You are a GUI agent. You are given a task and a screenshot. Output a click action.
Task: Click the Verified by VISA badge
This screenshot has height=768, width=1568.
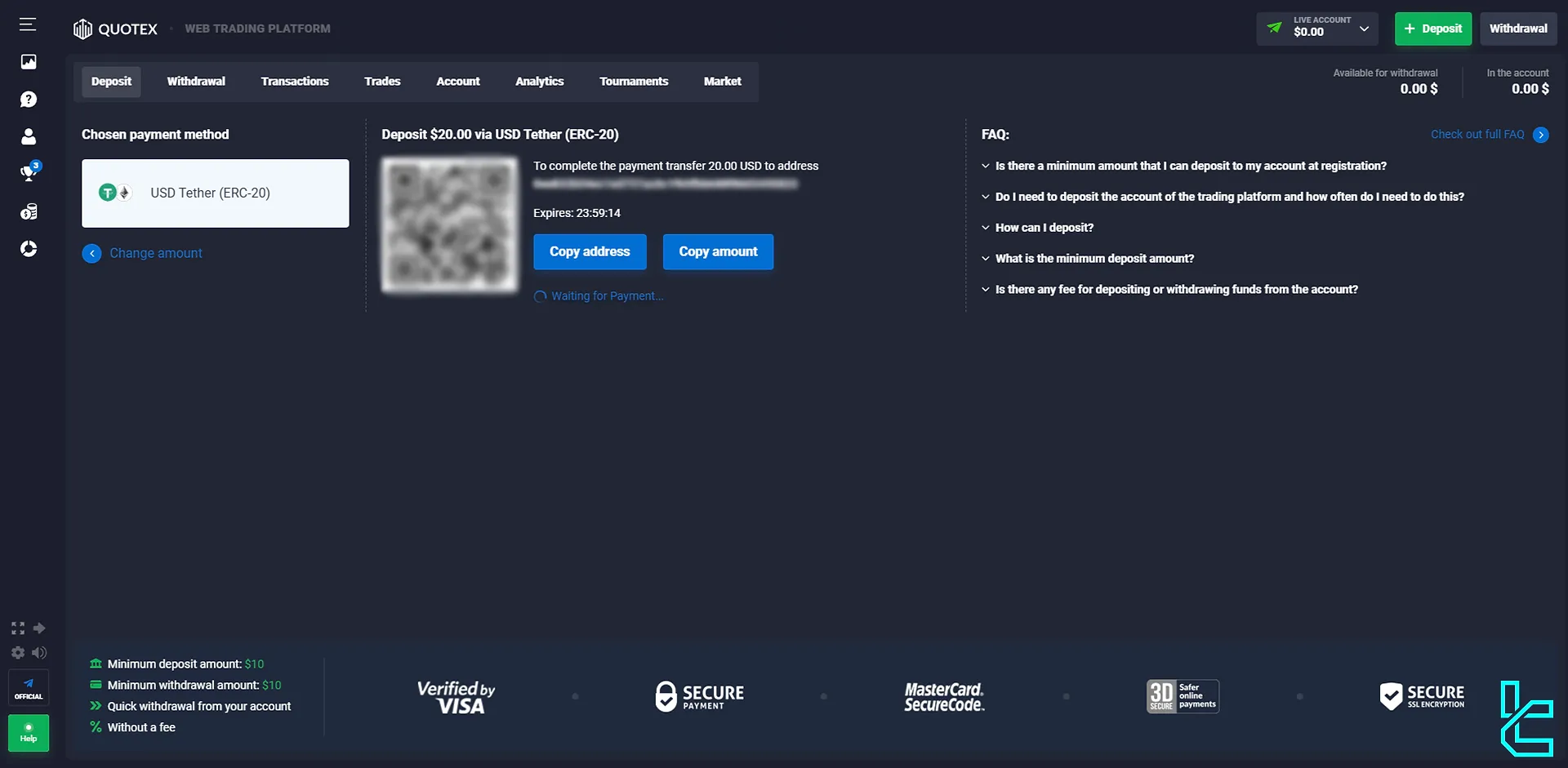456,697
